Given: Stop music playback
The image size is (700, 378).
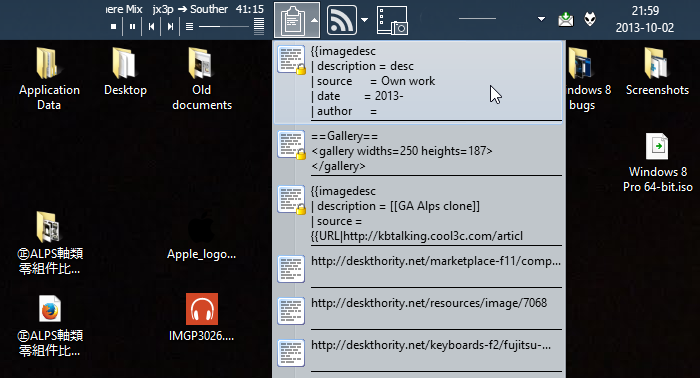Looking at the screenshot, I should tap(113, 27).
